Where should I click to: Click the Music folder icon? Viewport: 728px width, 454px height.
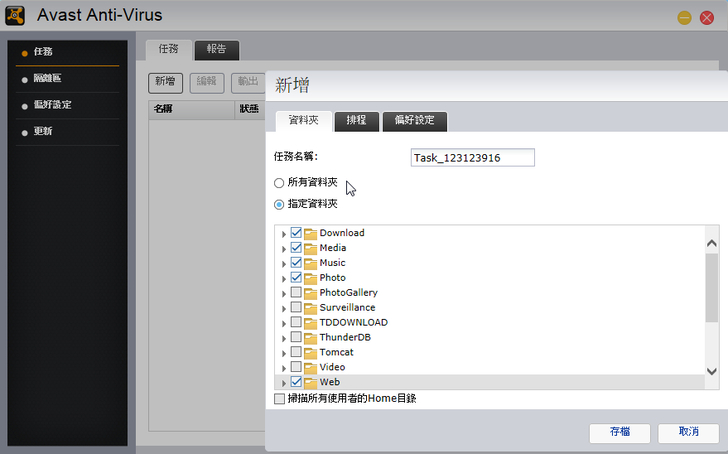pos(311,263)
